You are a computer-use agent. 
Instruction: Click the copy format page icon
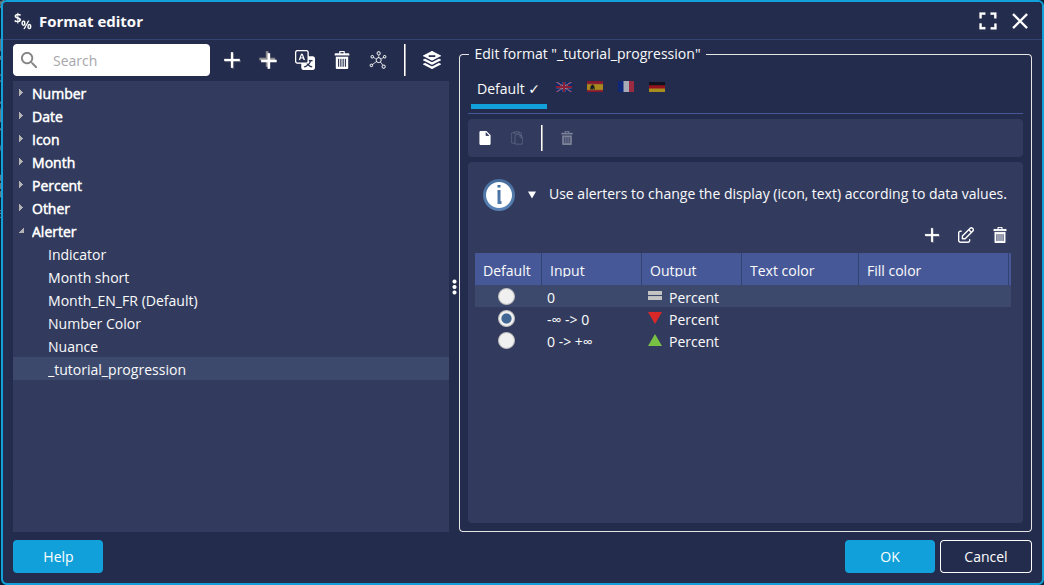coord(516,137)
